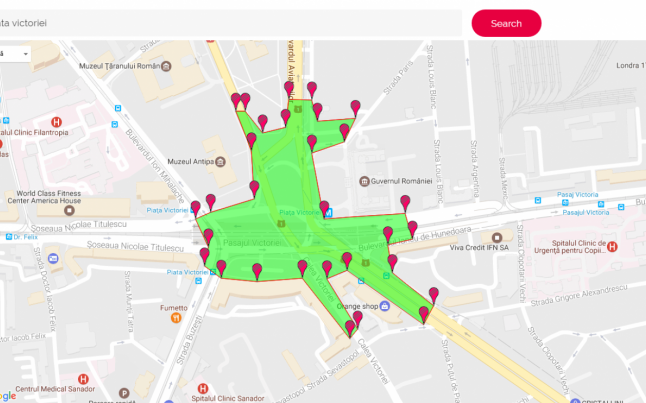Open the Guvernul României place icon
This screenshot has width=646, height=403.
364,181
